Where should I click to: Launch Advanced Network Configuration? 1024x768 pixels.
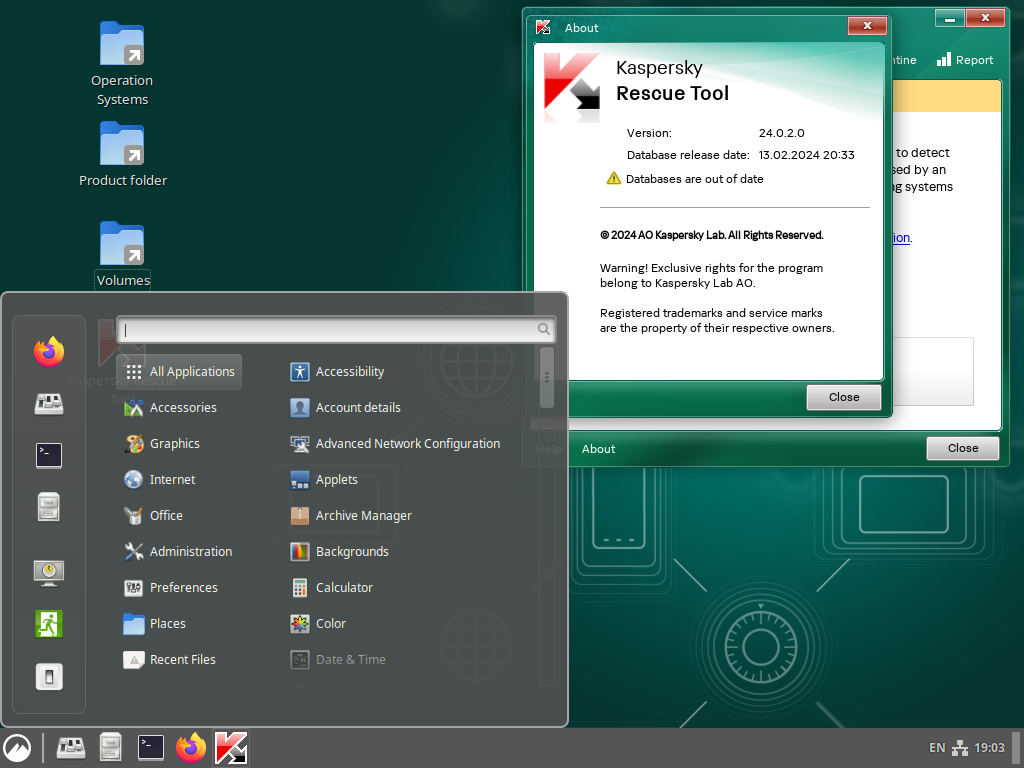click(395, 443)
